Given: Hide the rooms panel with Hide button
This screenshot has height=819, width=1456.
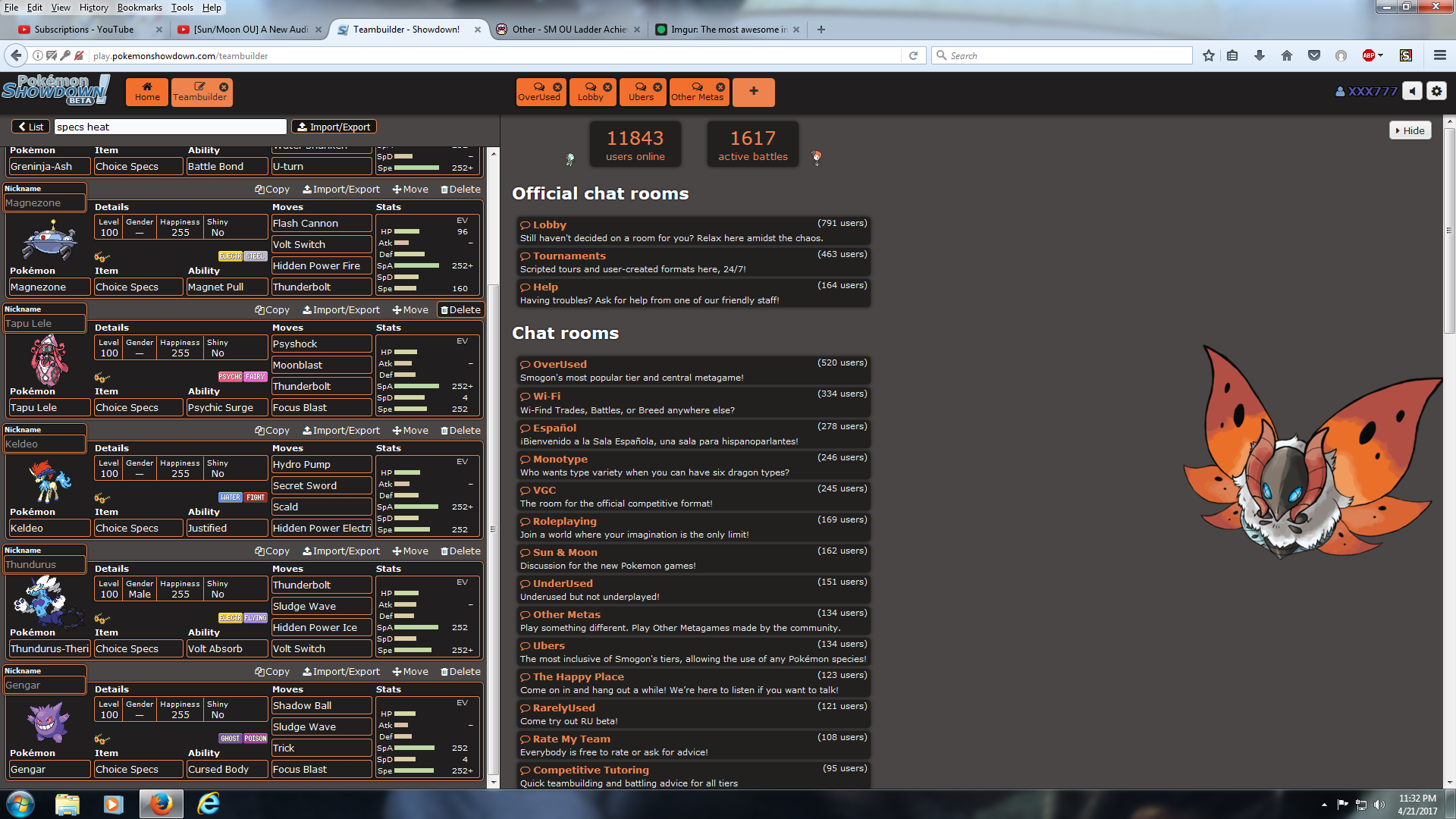Looking at the screenshot, I should [x=1410, y=130].
